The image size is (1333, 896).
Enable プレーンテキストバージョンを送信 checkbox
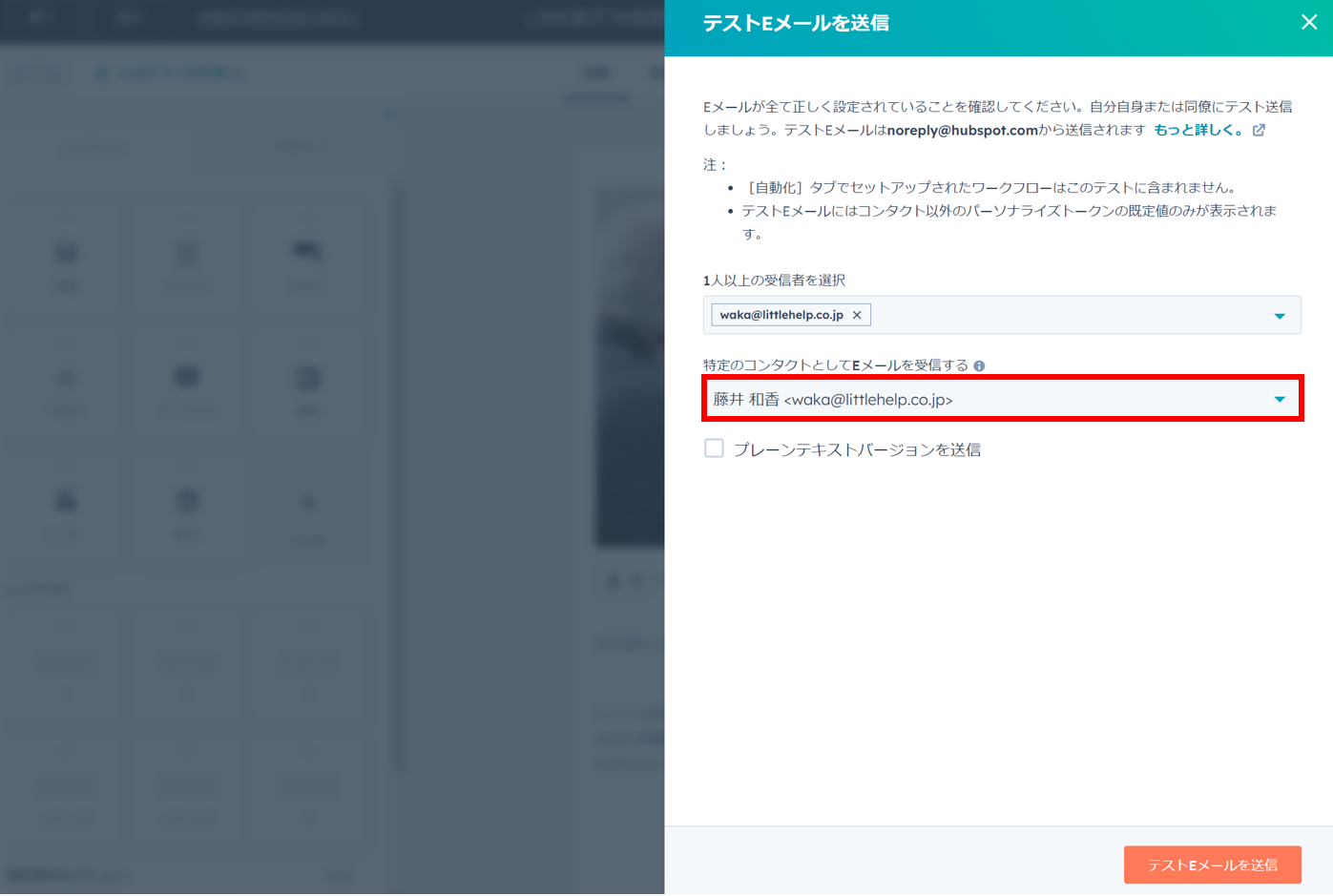click(714, 448)
